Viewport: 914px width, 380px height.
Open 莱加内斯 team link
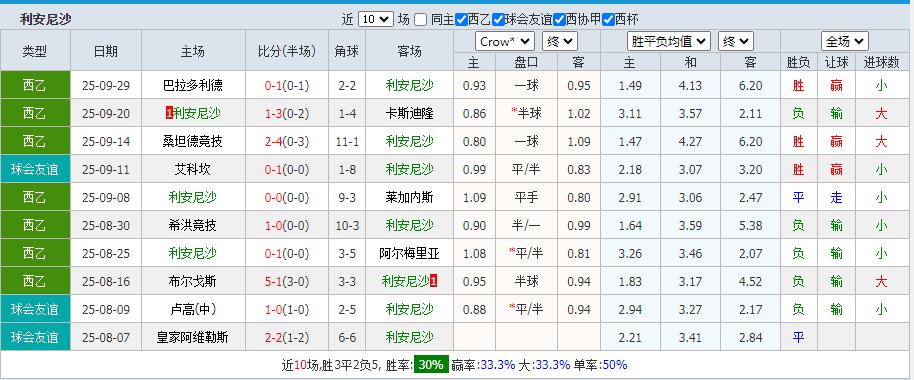click(x=409, y=198)
